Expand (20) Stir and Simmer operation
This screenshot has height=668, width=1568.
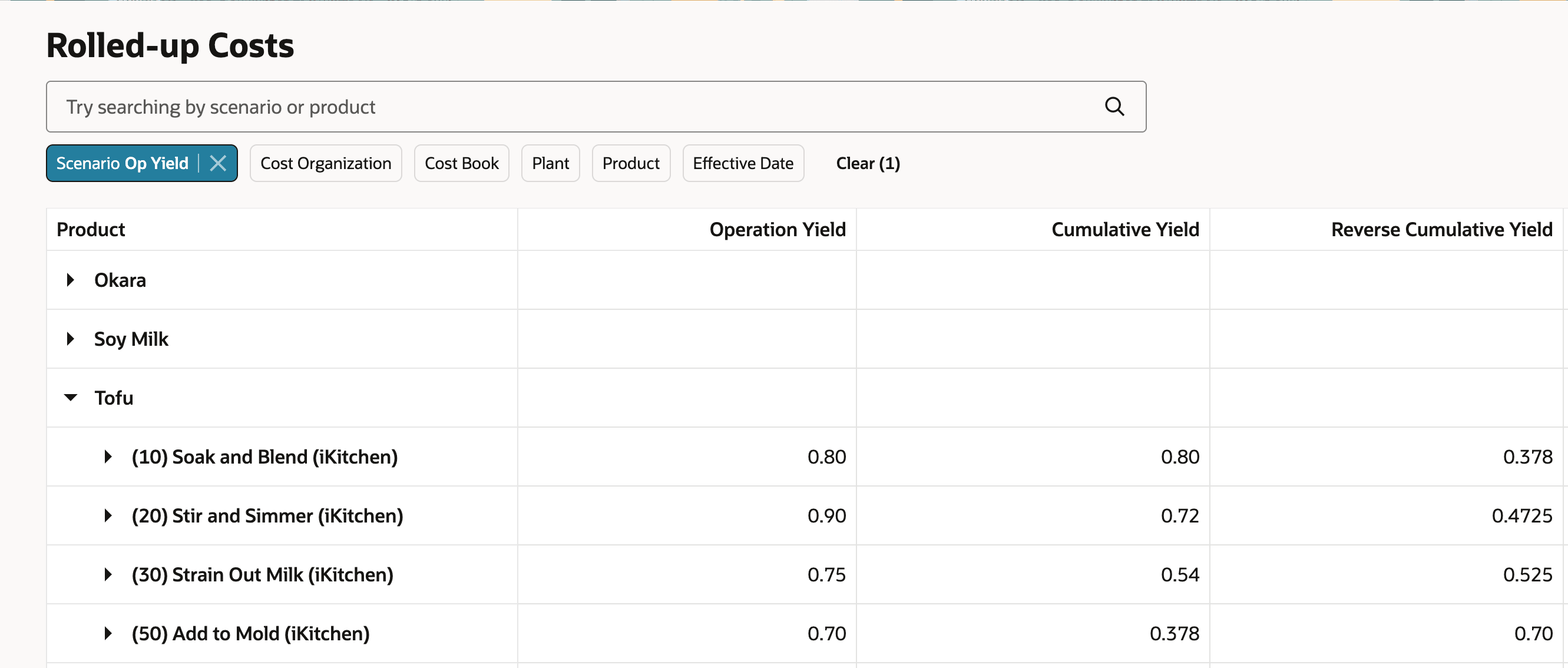[x=108, y=516]
